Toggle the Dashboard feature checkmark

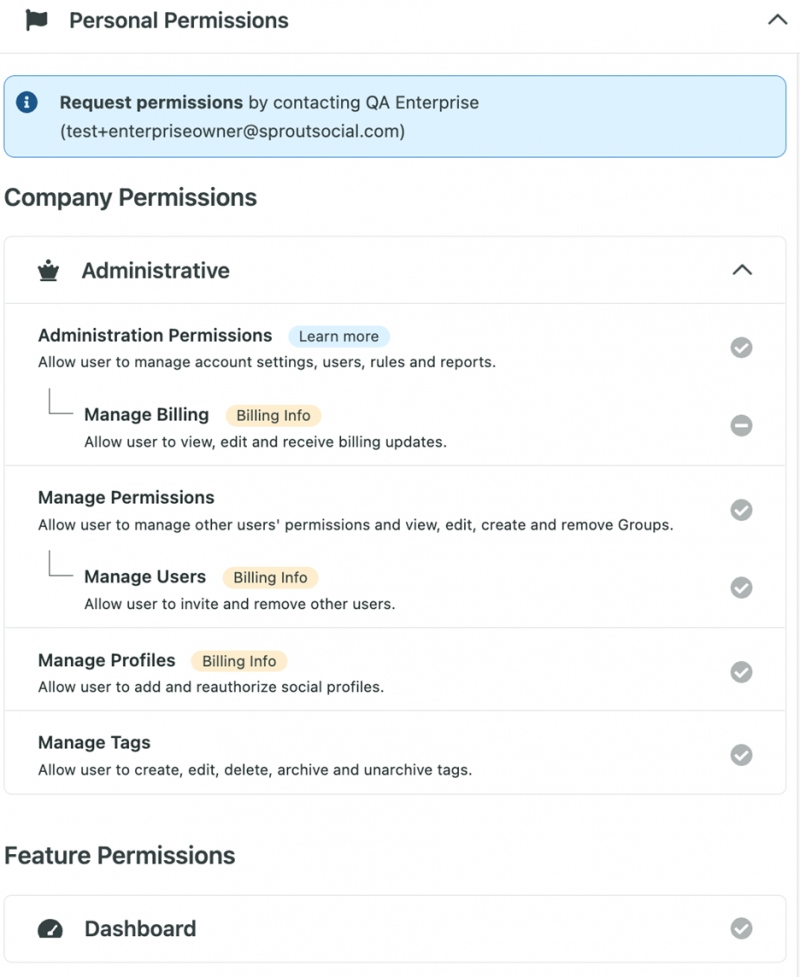pos(741,928)
